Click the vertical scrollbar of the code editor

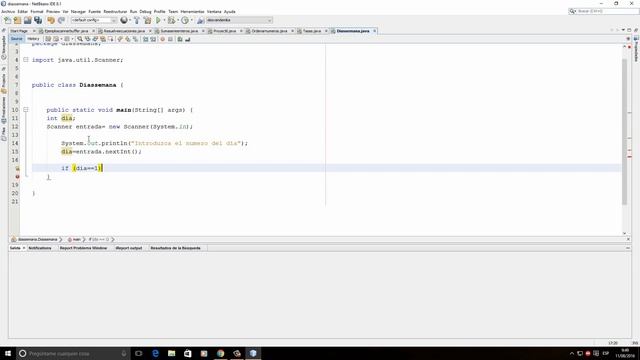click(624, 131)
